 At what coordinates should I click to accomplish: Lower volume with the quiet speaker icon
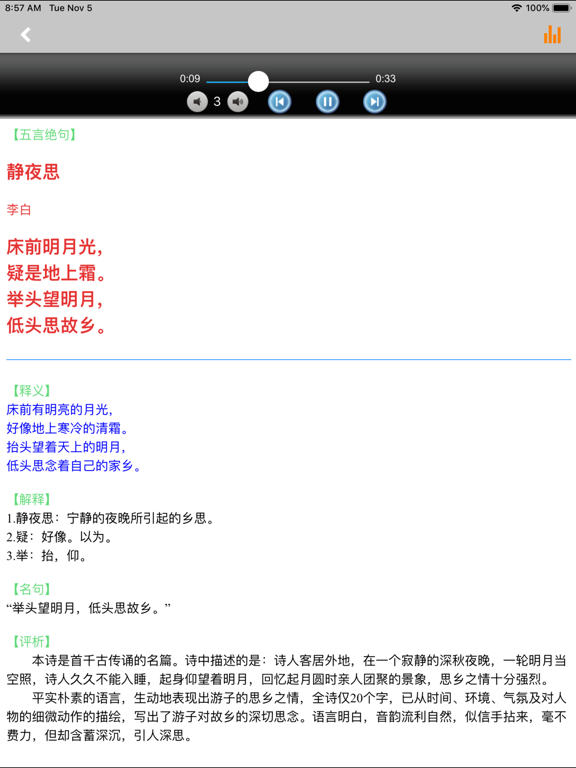(x=197, y=102)
